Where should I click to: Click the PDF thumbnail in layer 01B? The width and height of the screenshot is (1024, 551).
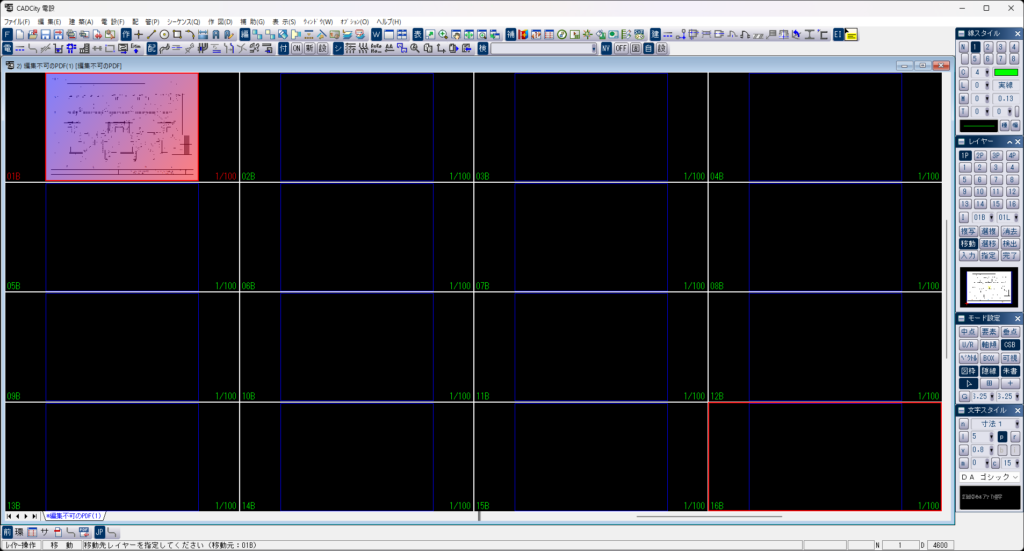(122, 126)
